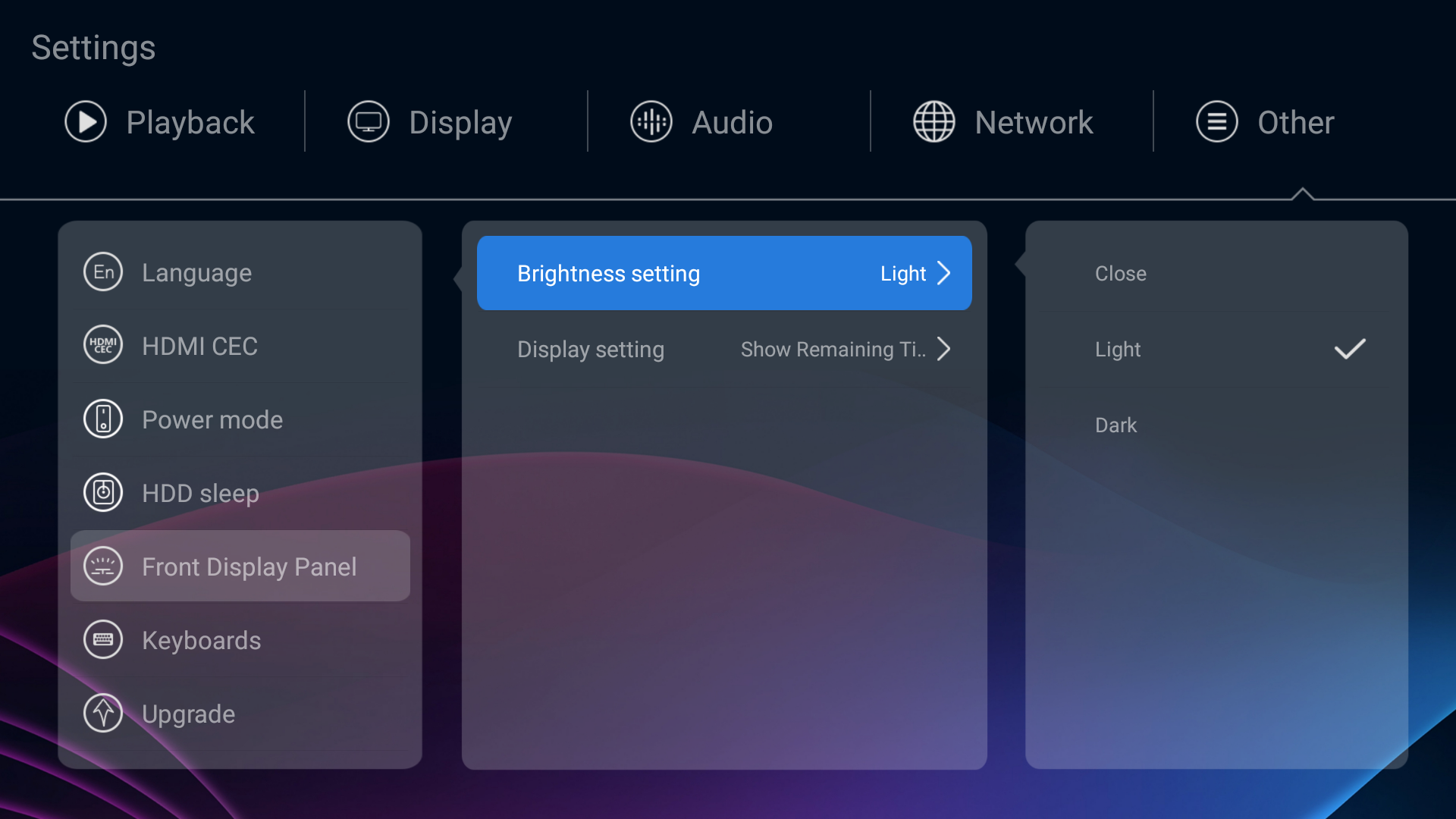Screen dimensions: 1456x819
Task: Click the Upgrade arrow icon
Action: click(x=103, y=713)
